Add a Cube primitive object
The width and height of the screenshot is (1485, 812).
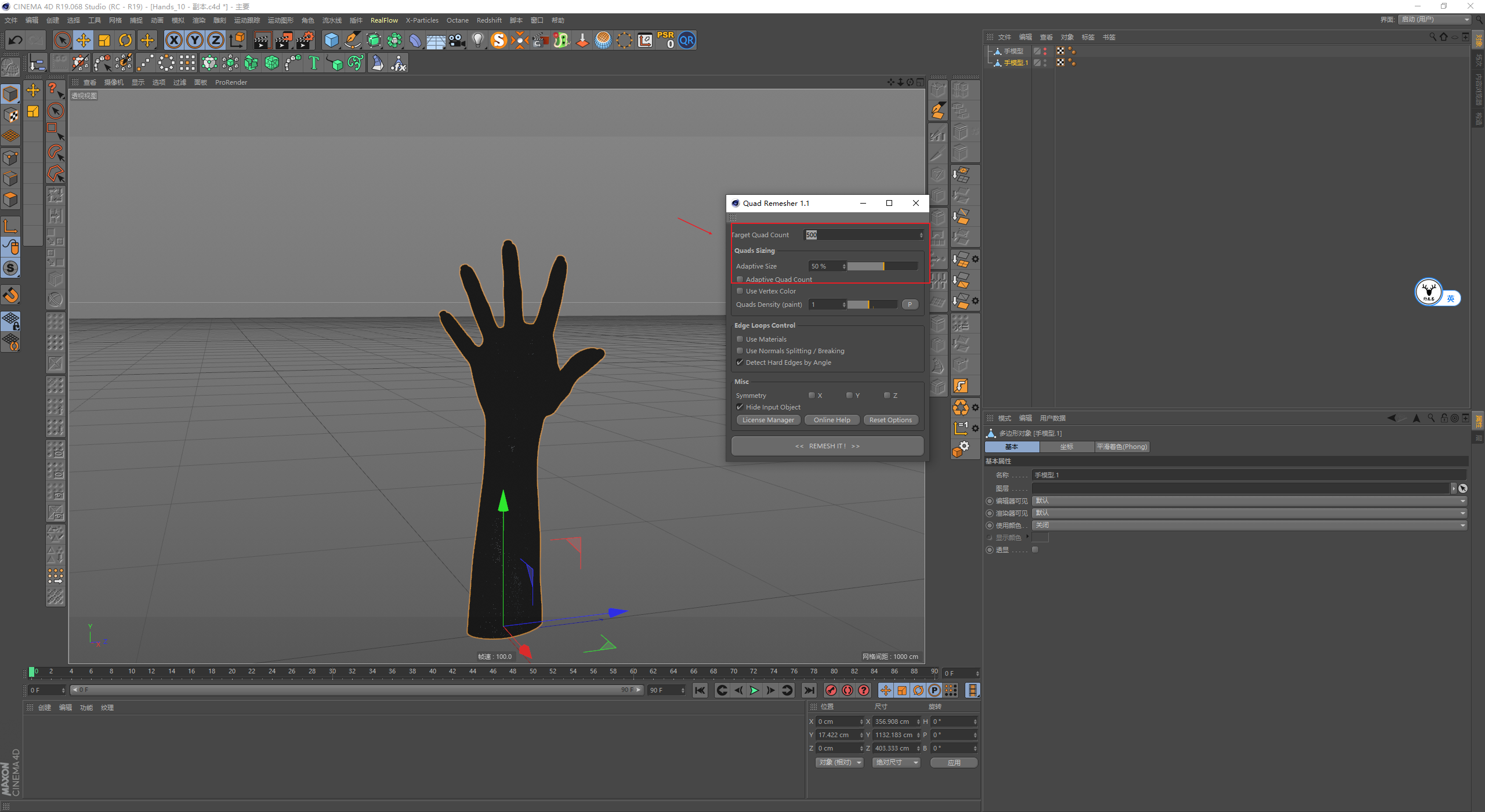click(331, 40)
